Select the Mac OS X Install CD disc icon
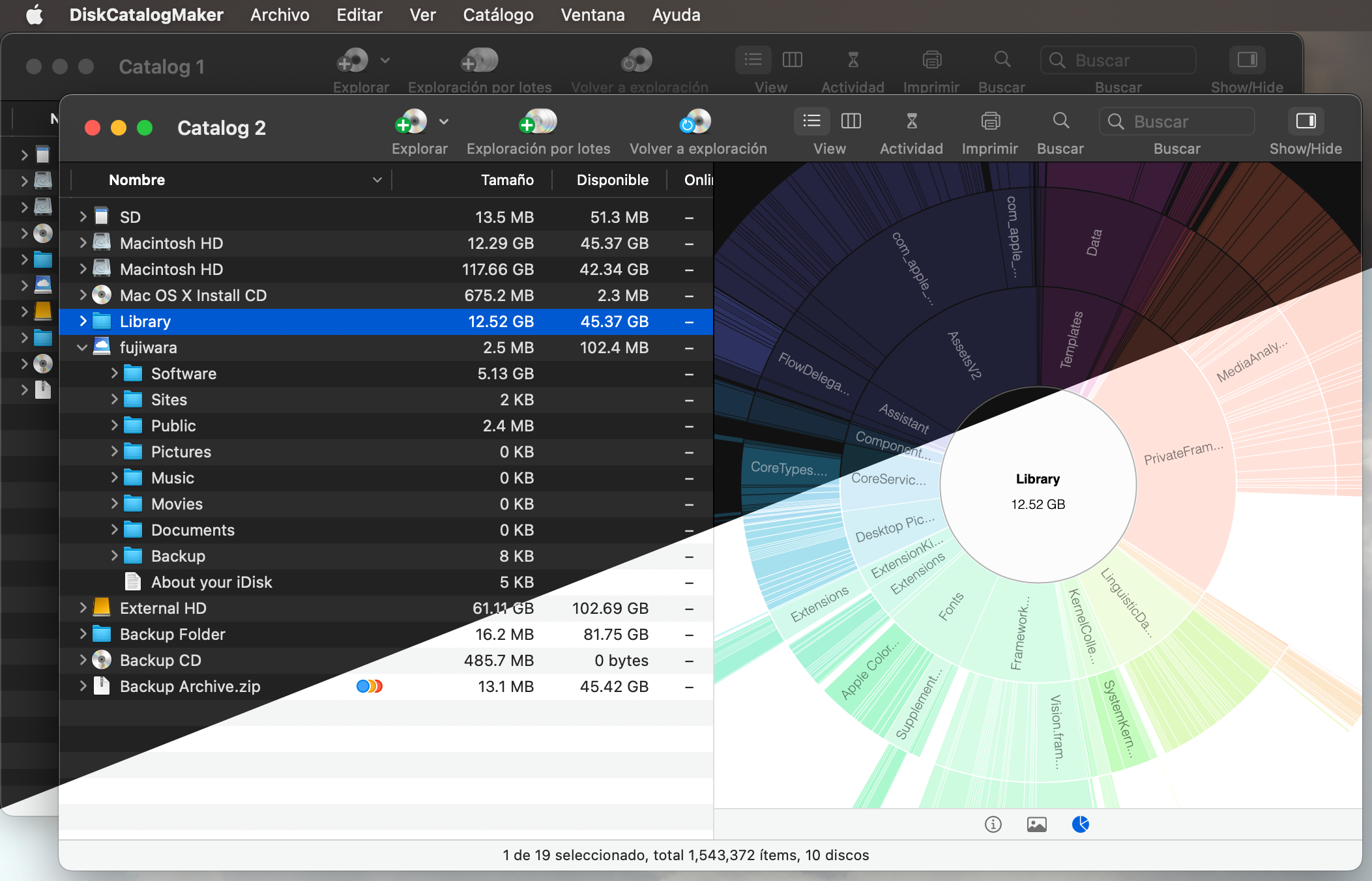This screenshot has height=881, width=1372. pos(102,295)
